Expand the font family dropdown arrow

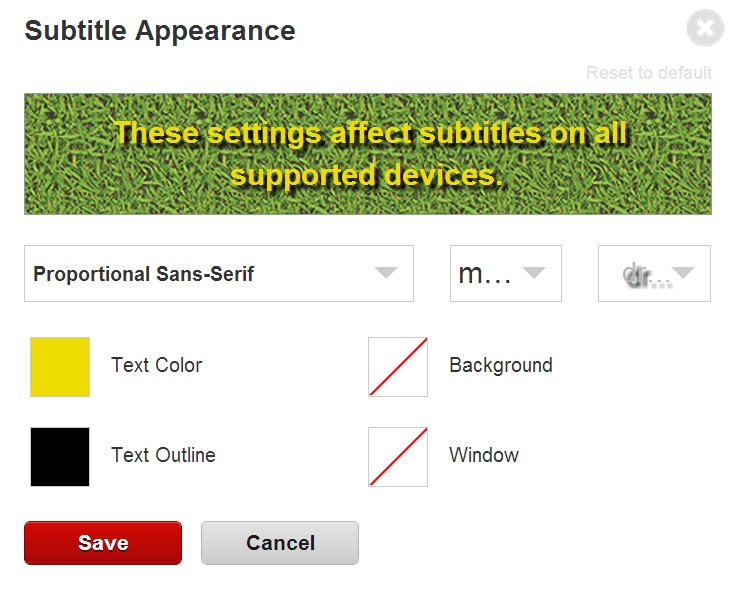pyautogui.click(x=386, y=273)
